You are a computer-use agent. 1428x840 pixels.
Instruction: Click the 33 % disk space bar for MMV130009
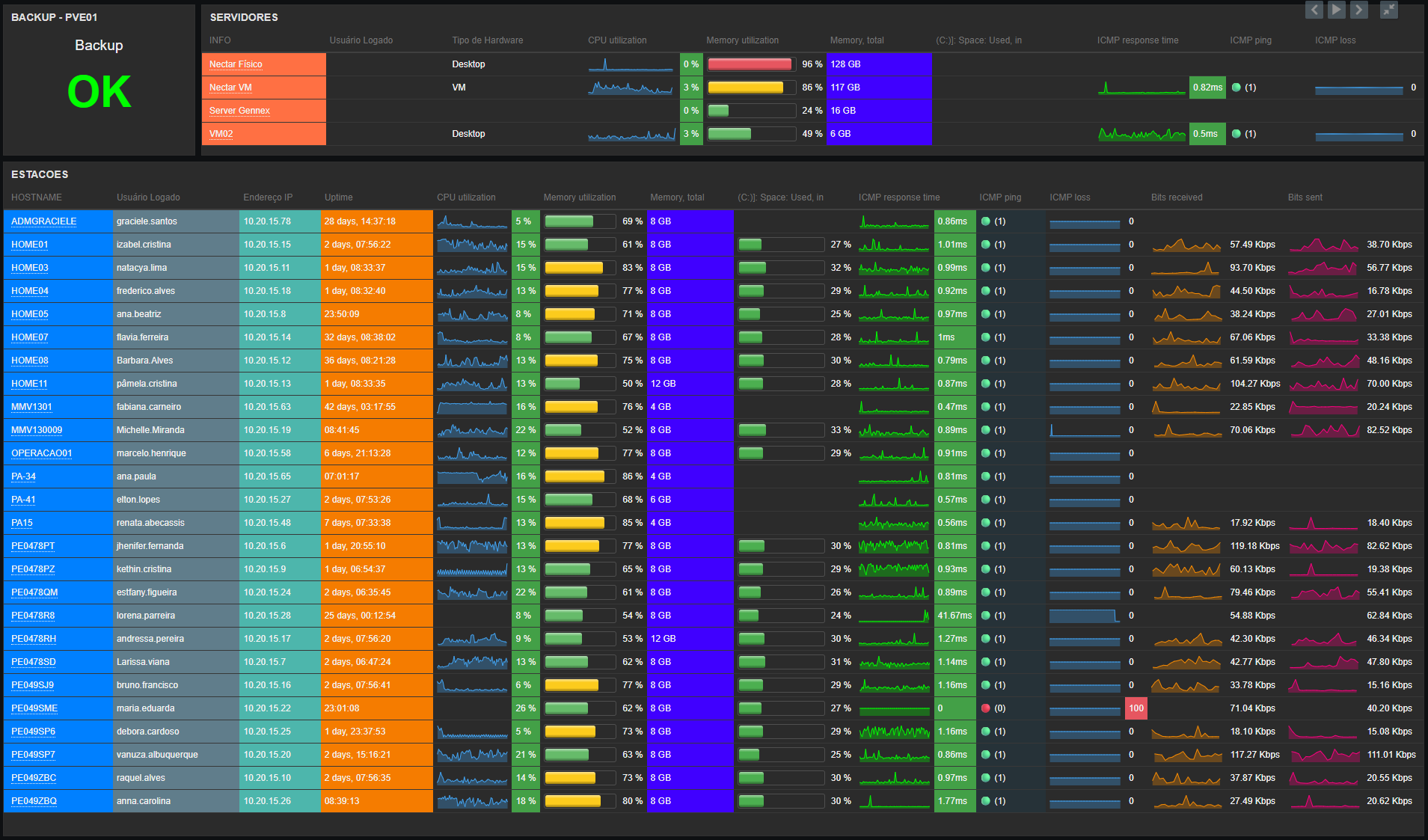(781, 430)
